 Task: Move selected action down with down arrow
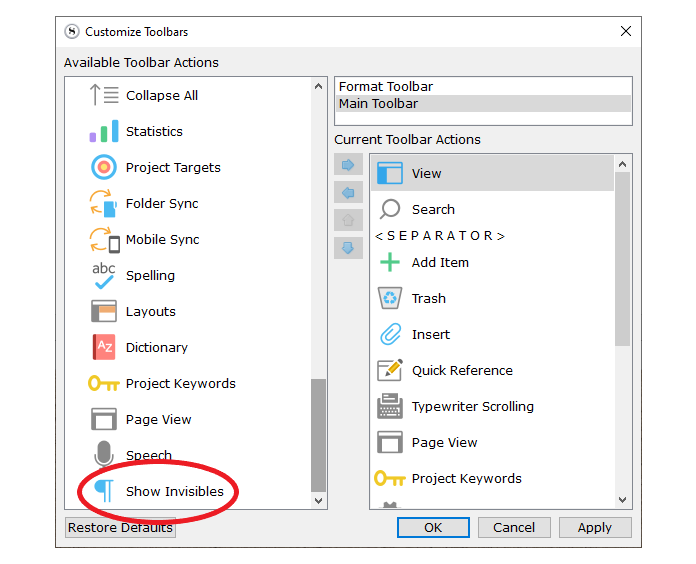pyautogui.click(x=348, y=248)
